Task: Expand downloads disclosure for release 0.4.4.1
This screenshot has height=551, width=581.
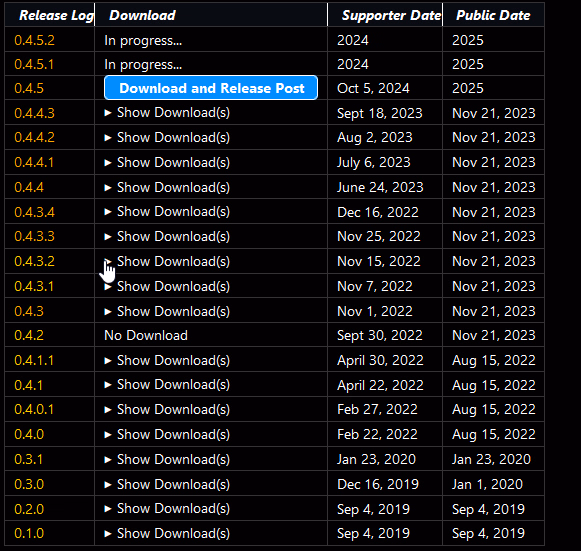Action: (167, 162)
